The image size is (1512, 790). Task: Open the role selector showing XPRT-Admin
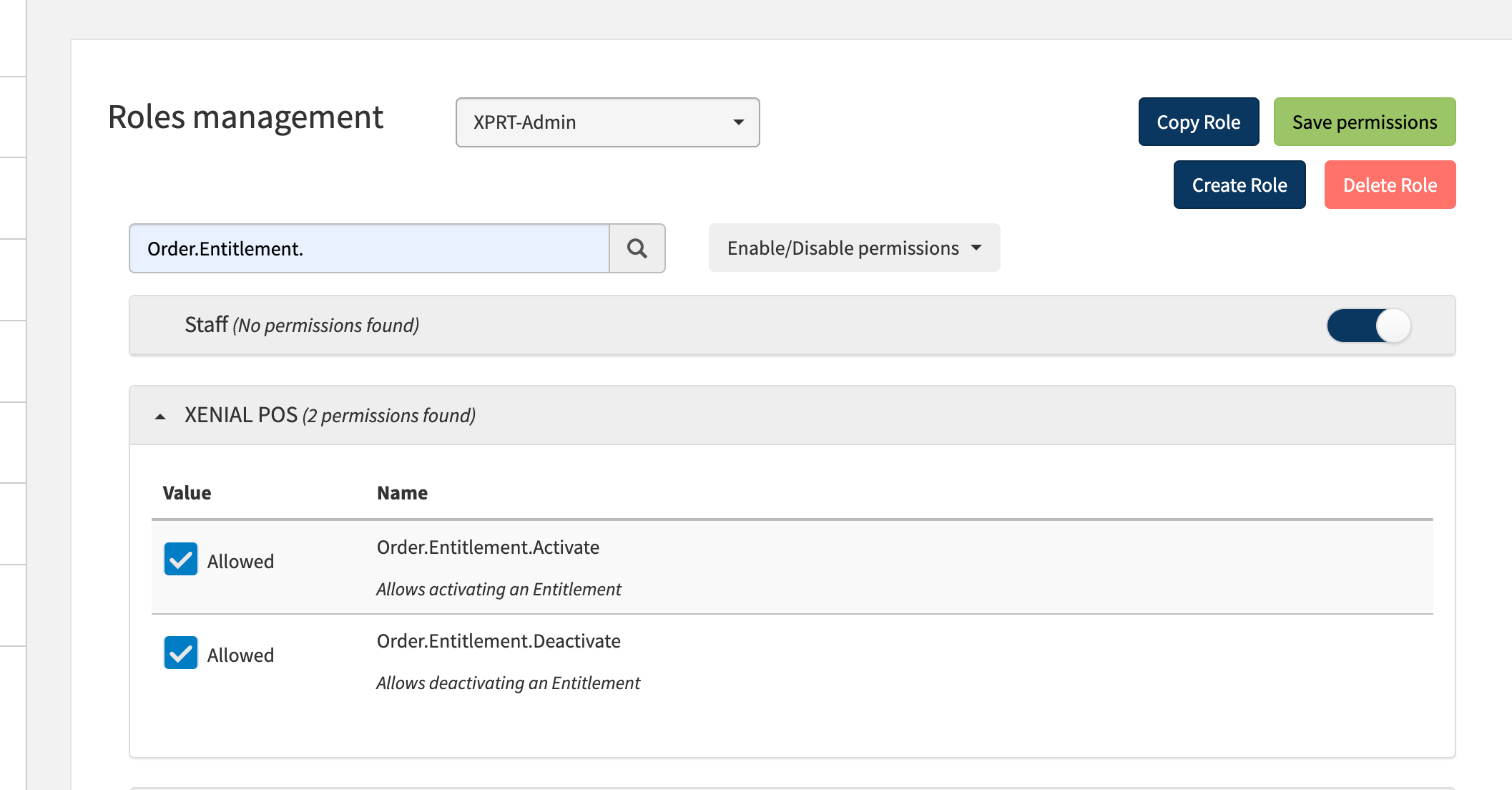pyautogui.click(x=607, y=122)
